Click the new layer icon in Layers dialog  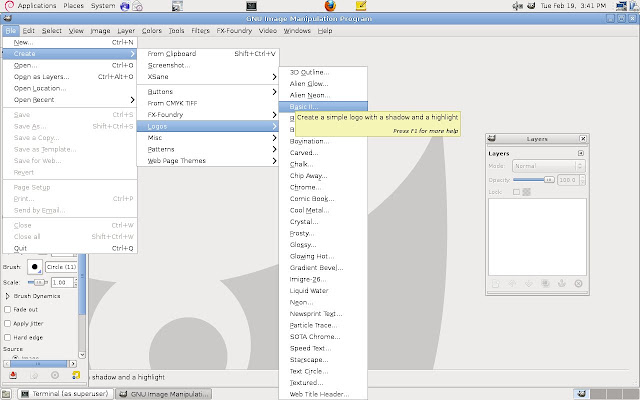coord(496,283)
